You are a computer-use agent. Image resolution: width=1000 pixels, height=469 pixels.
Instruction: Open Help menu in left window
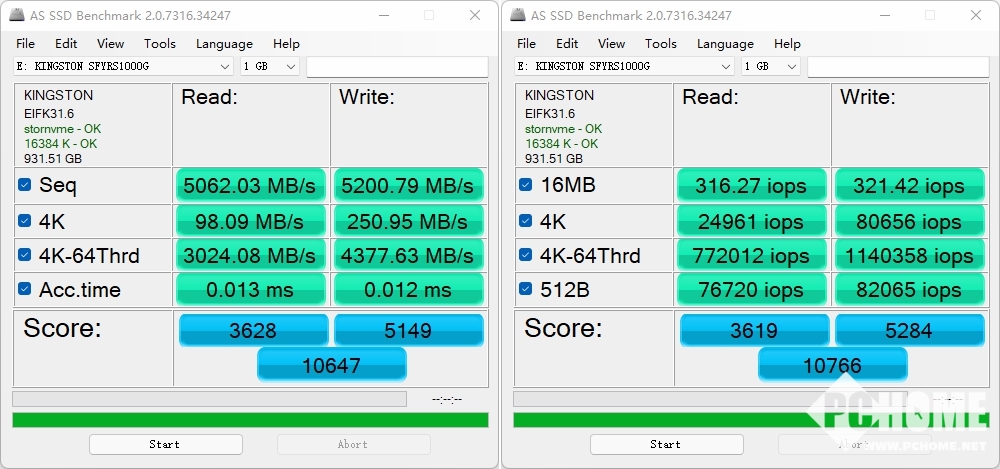click(x=286, y=43)
